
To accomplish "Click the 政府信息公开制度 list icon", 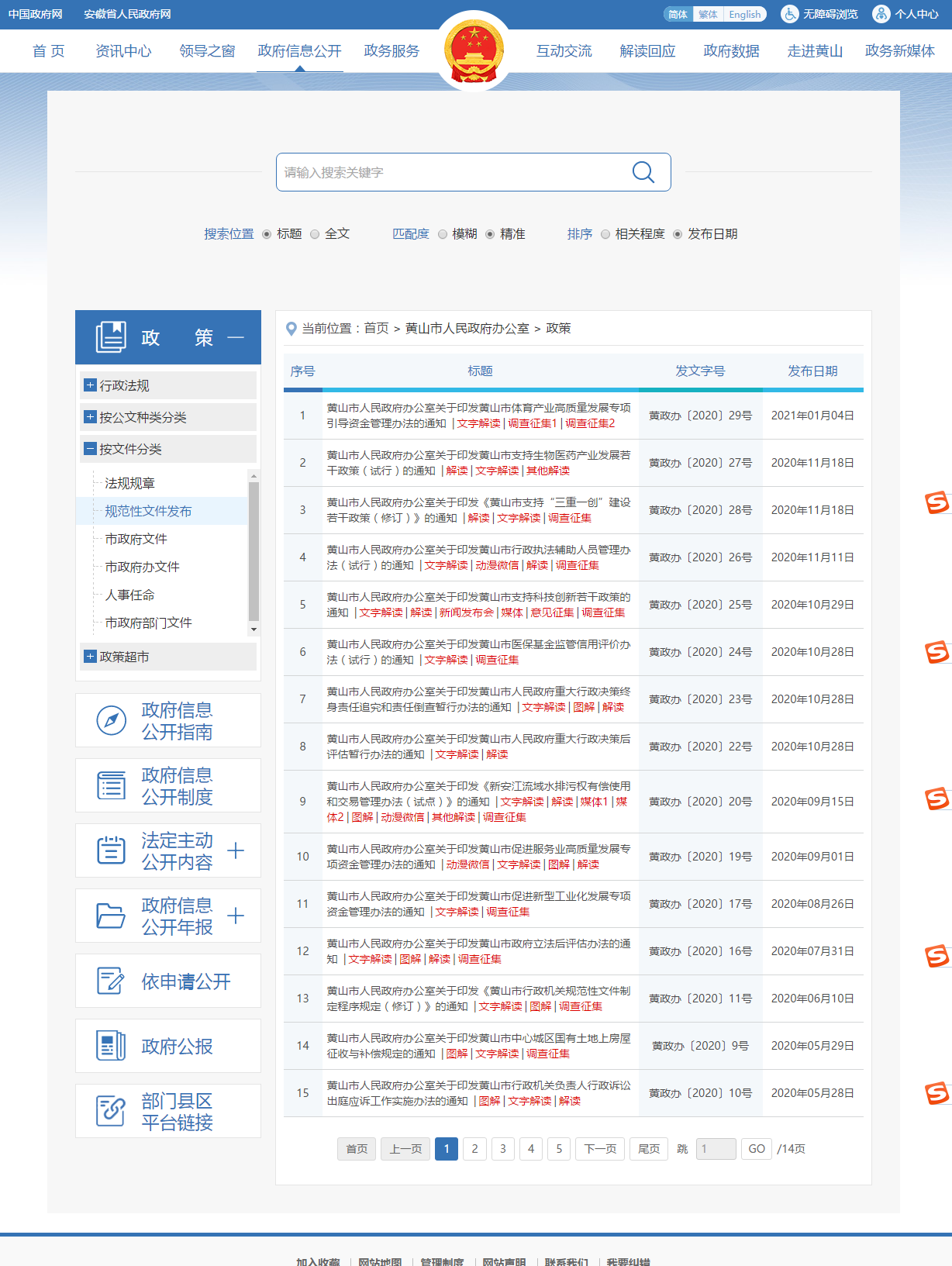I will coord(111,785).
